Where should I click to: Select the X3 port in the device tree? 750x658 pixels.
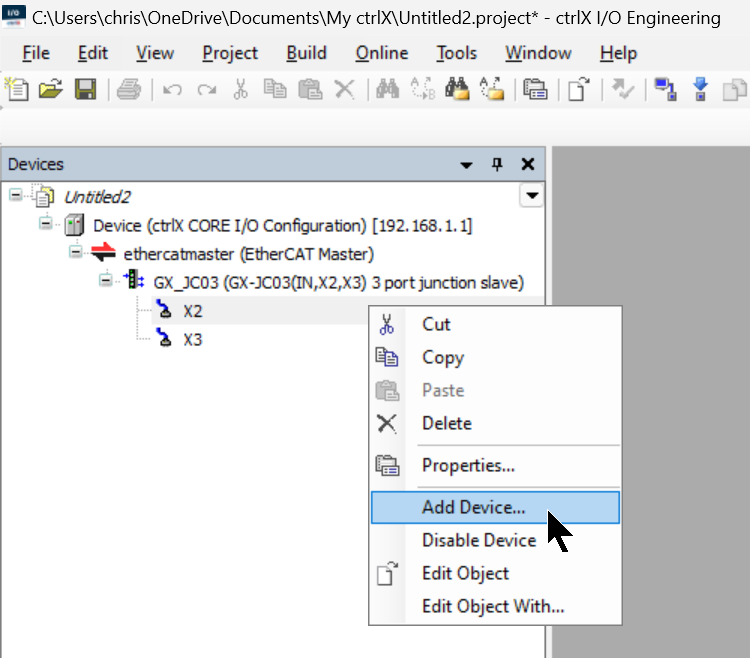point(193,340)
